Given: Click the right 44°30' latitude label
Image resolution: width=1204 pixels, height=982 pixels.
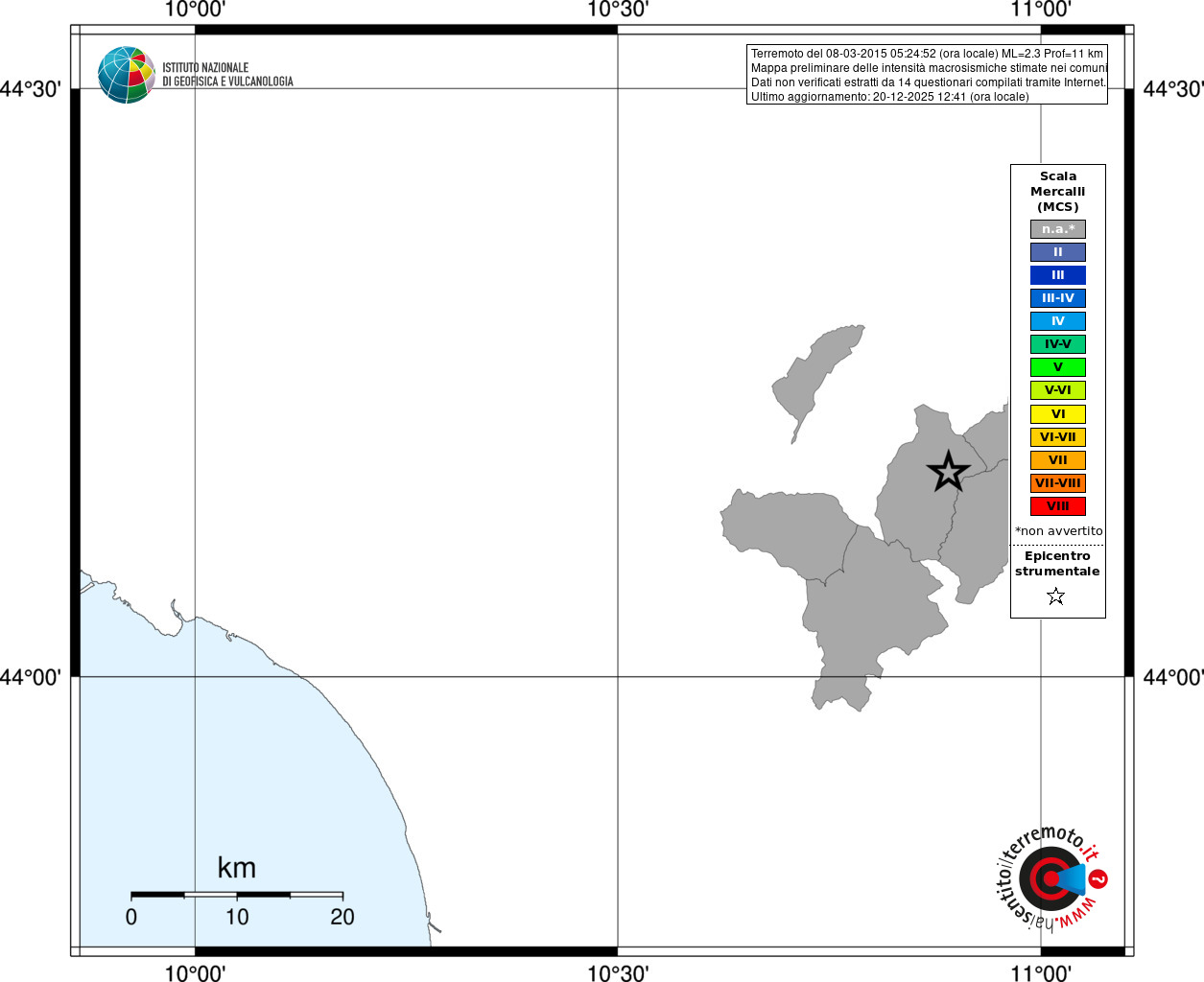Looking at the screenshot, I should (1173, 89).
